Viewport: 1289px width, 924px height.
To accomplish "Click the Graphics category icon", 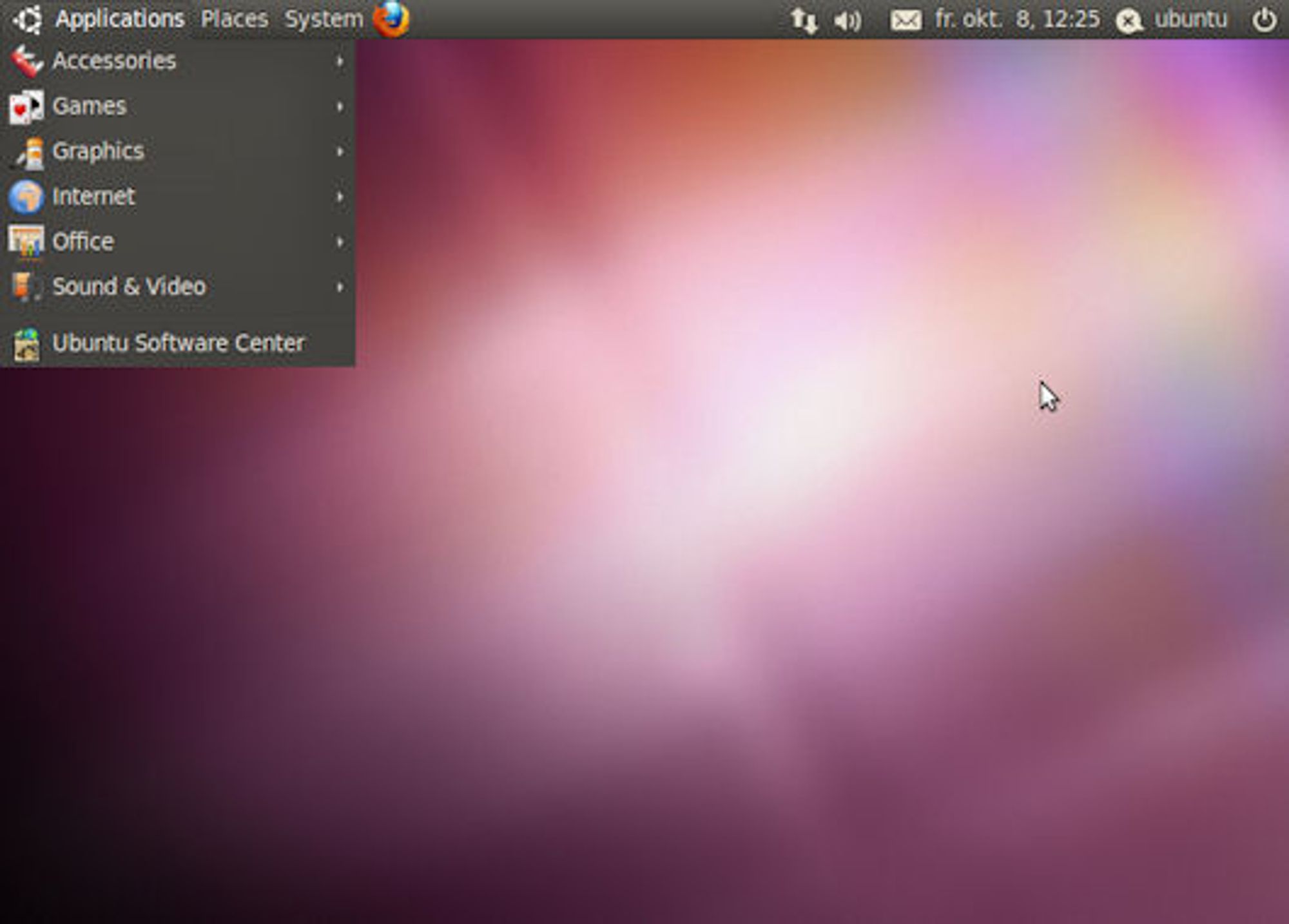I will pos(28,152).
